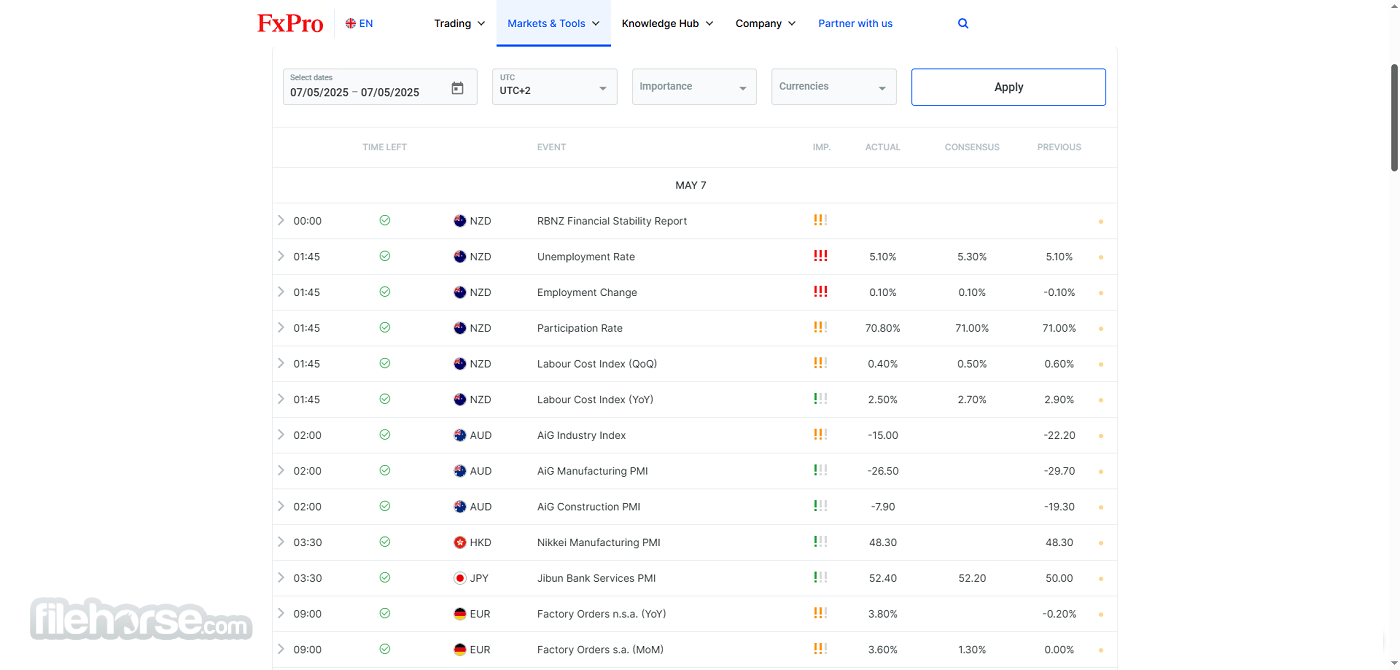Open the Trading menu
Viewport: 1400px width, 670px height.
tap(459, 23)
